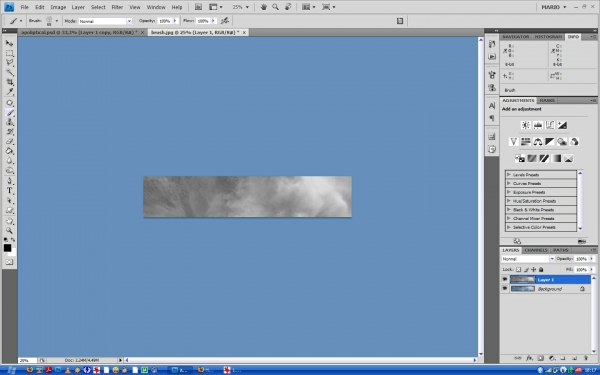The height and width of the screenshot is (375, 600).
Task: Add an Invert adjustment
Action: point(520,158)
